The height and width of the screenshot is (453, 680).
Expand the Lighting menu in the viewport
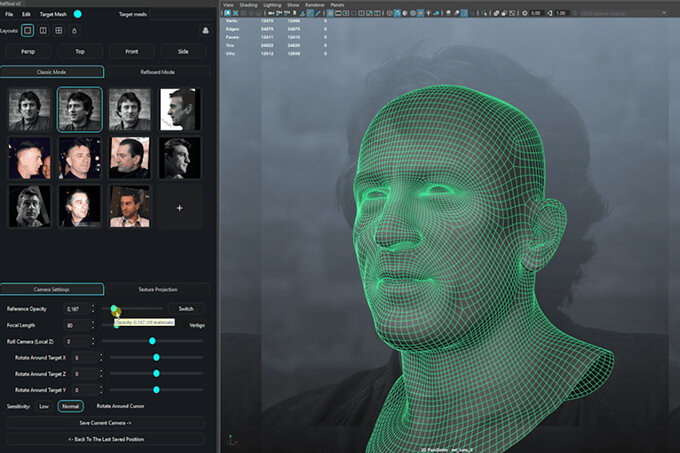click(x=271, y=5)
